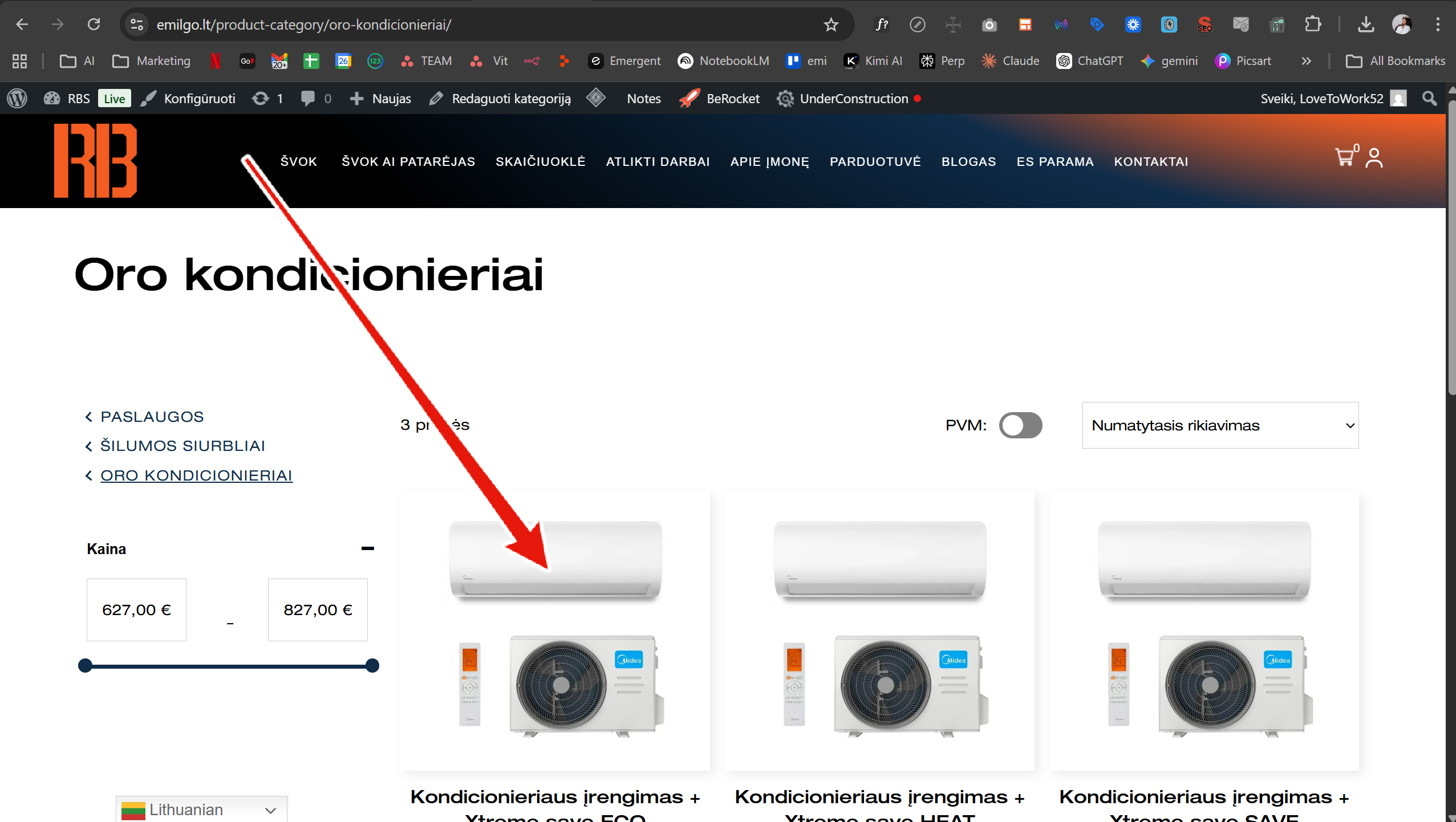Click the admin bar search magnifier
1456x822 pixels.
(x=1429, y=99)
